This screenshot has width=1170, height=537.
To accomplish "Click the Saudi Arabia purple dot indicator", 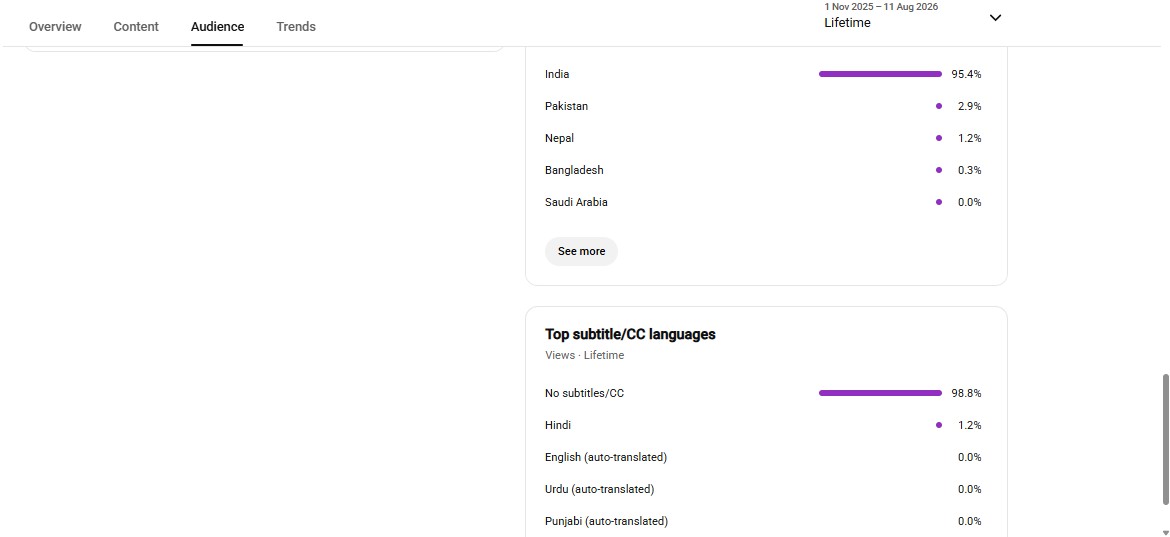I will 939,202.
